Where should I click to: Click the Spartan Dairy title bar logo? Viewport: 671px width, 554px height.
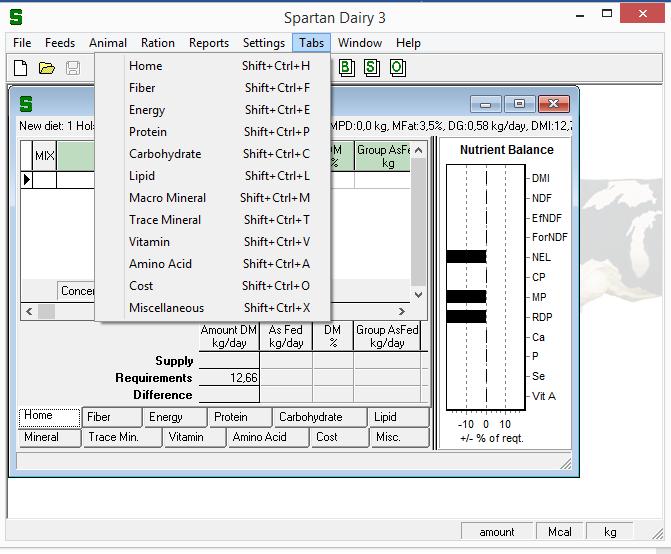point(16,17)
